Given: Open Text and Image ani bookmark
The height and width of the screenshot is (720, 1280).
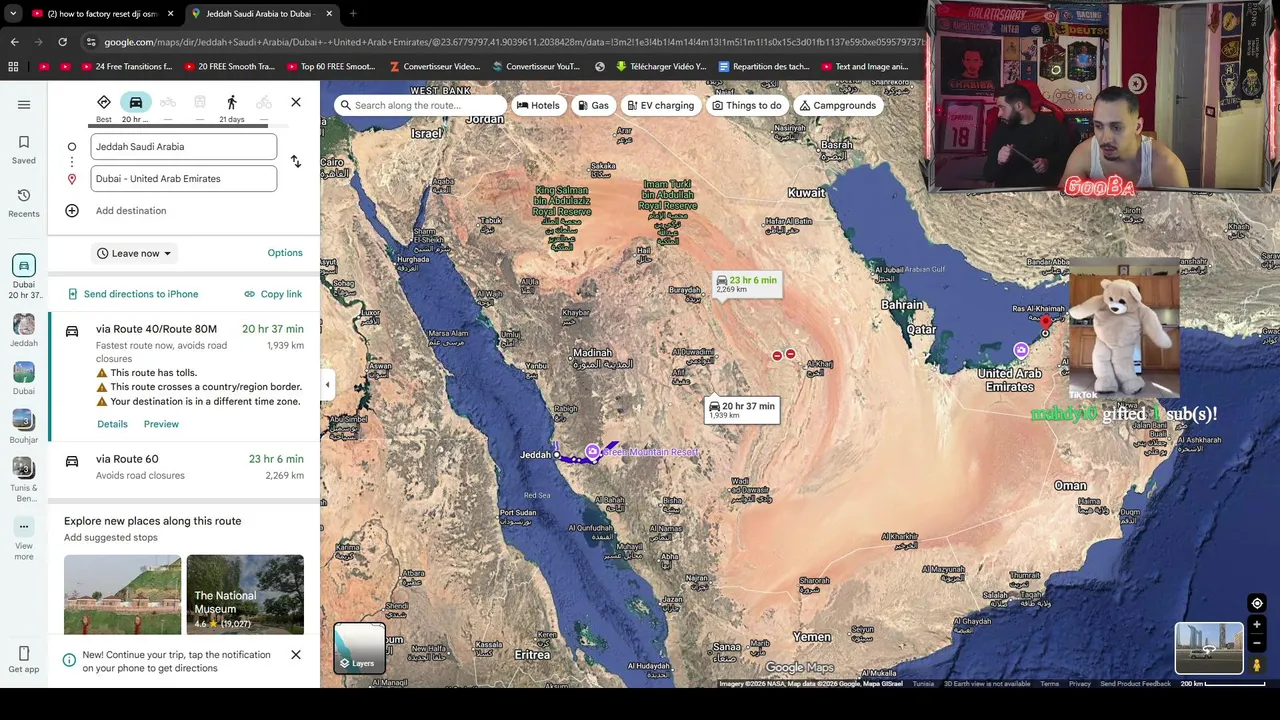Looking at the screenshot, I should (863, 67).
